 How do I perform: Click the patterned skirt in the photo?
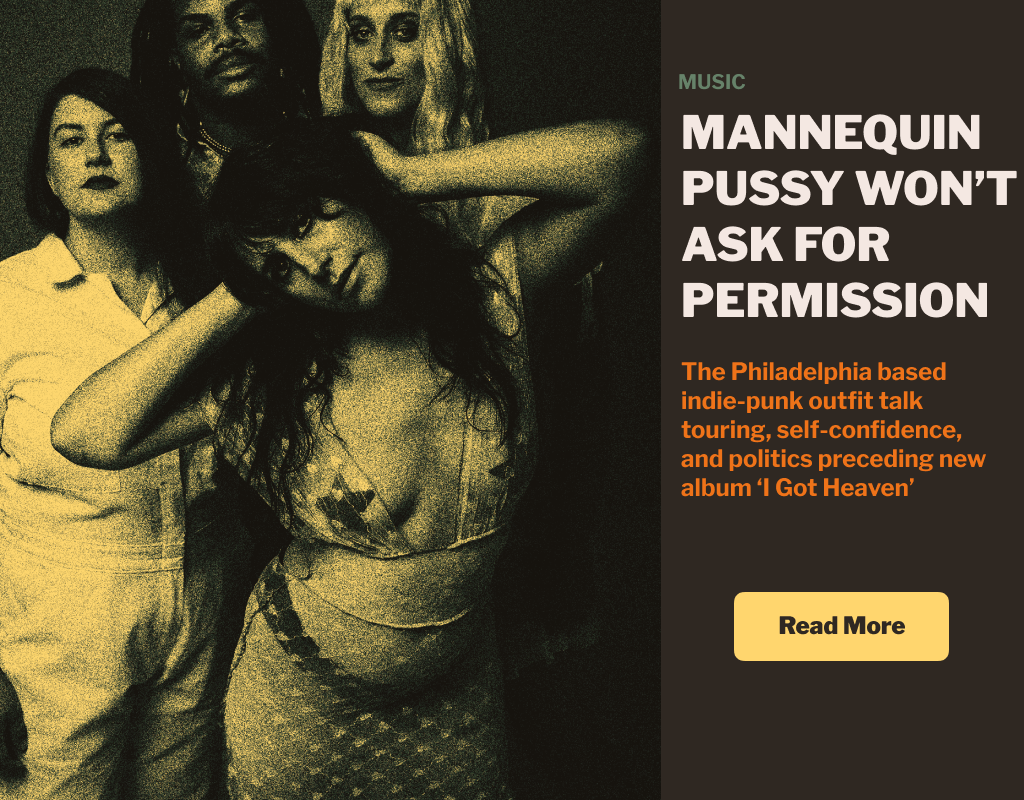(x=366, y=705)
